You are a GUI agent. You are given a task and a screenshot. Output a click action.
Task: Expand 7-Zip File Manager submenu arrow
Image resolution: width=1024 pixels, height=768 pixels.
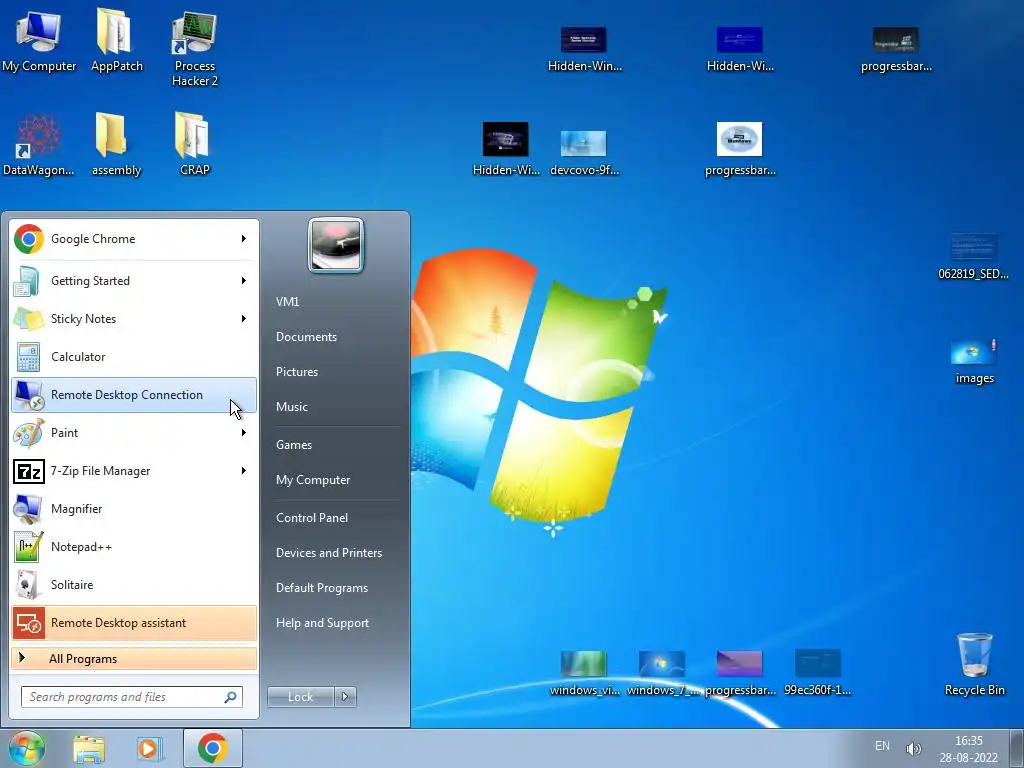(244, 471)
